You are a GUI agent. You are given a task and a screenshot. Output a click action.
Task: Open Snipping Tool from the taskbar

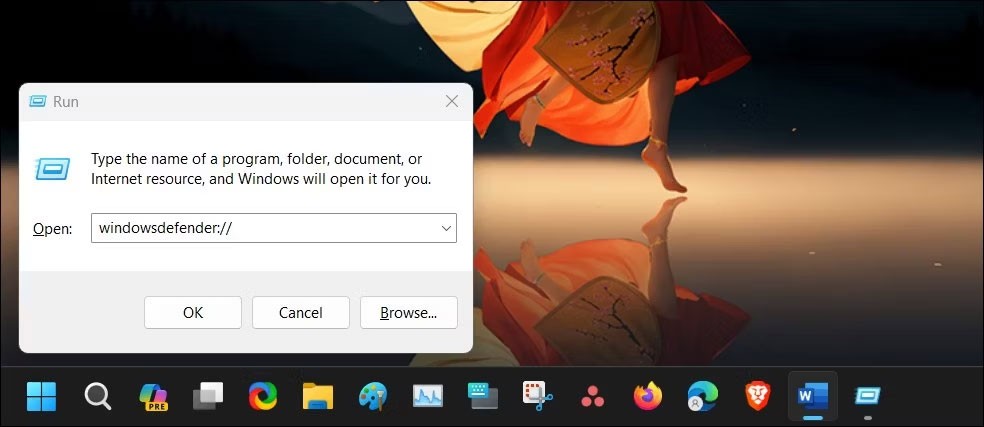[x=537, y=397]
